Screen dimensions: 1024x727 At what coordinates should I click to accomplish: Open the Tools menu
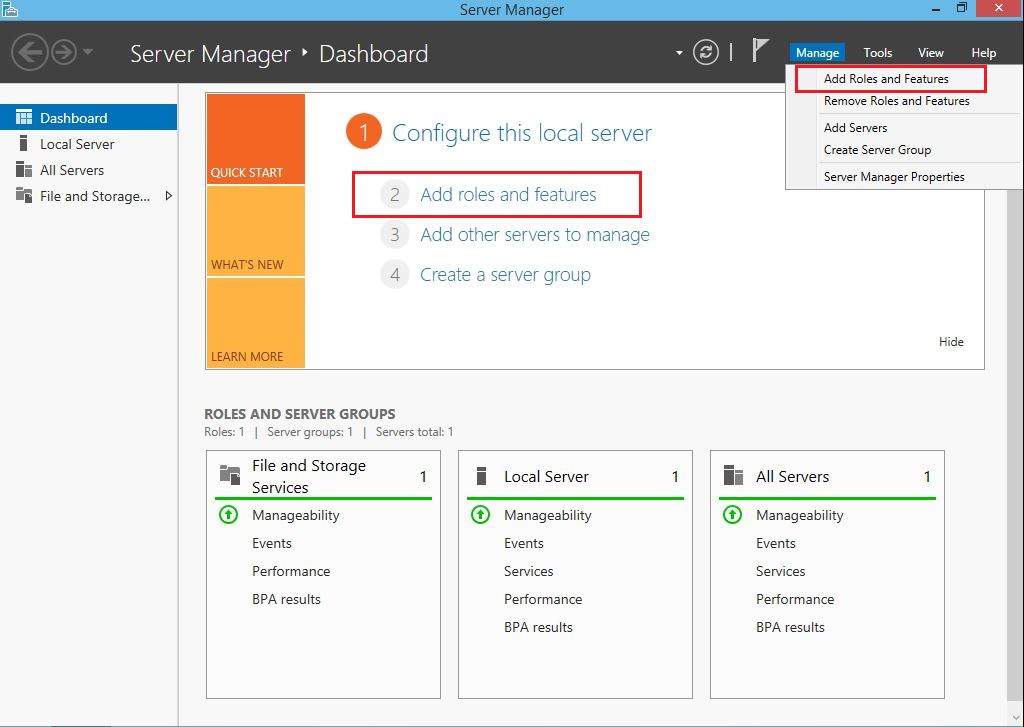click(877, 52)
